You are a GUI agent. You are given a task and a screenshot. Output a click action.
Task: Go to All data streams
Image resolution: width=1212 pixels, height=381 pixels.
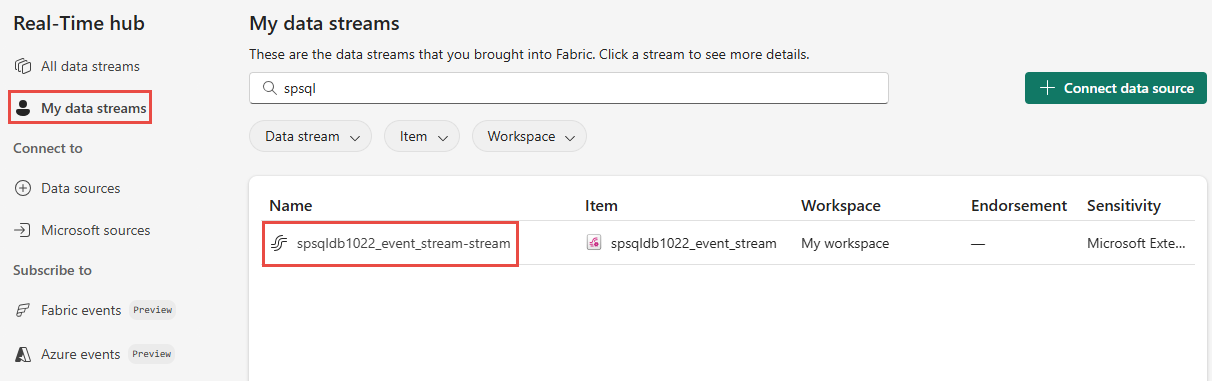(90, 66)
